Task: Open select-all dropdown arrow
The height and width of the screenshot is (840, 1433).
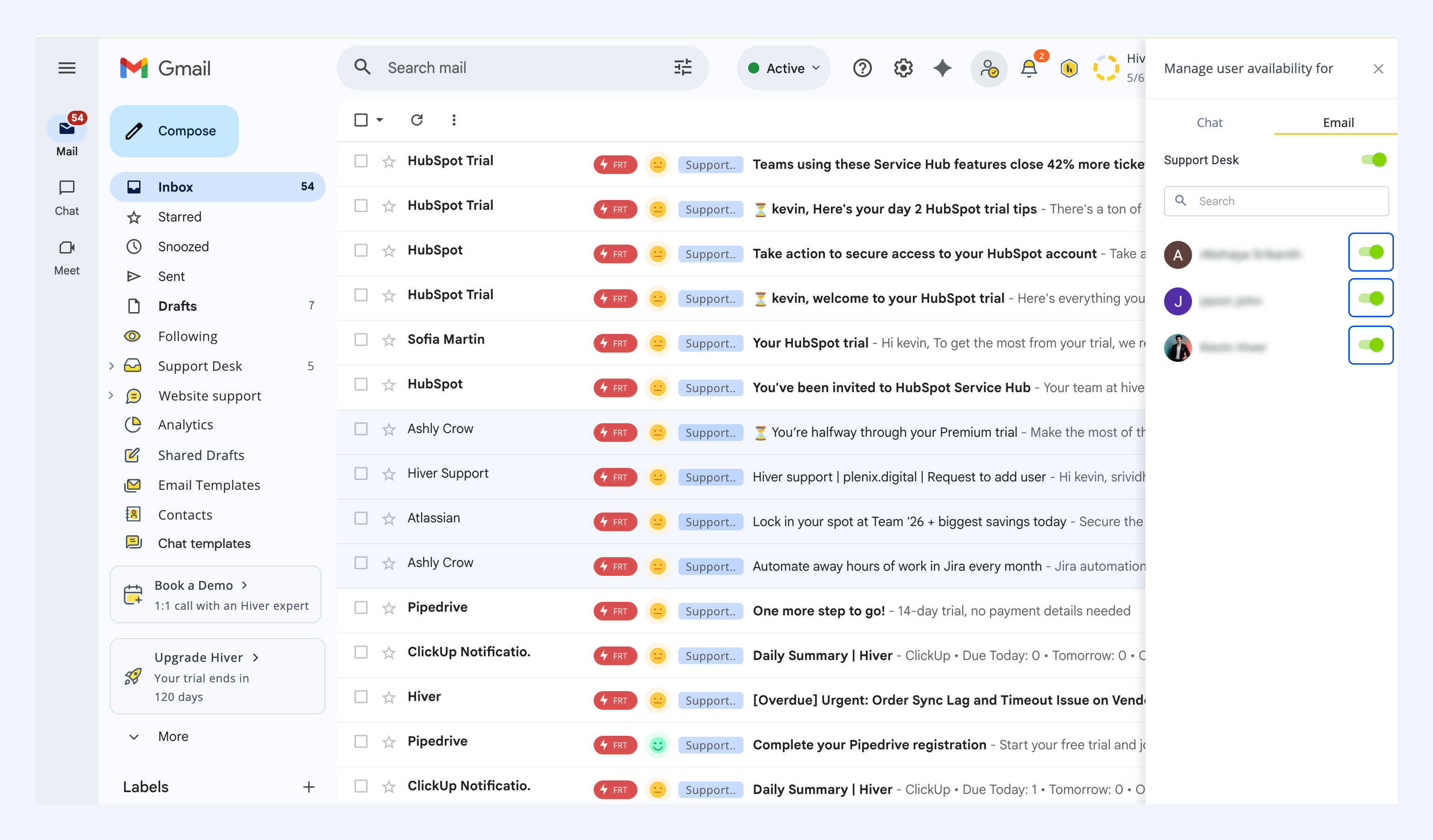Action: click(x=379, y=120)
